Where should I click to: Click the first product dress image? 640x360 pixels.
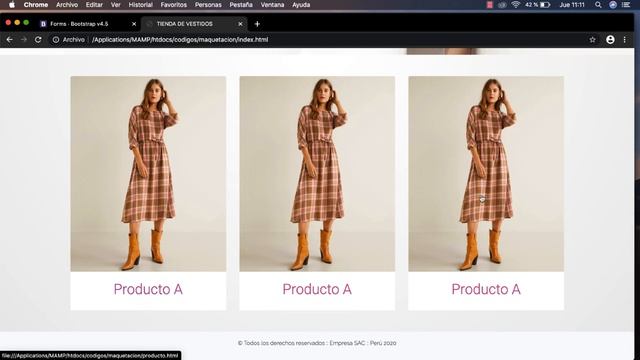pyautogui.click(x=148, y=174)
